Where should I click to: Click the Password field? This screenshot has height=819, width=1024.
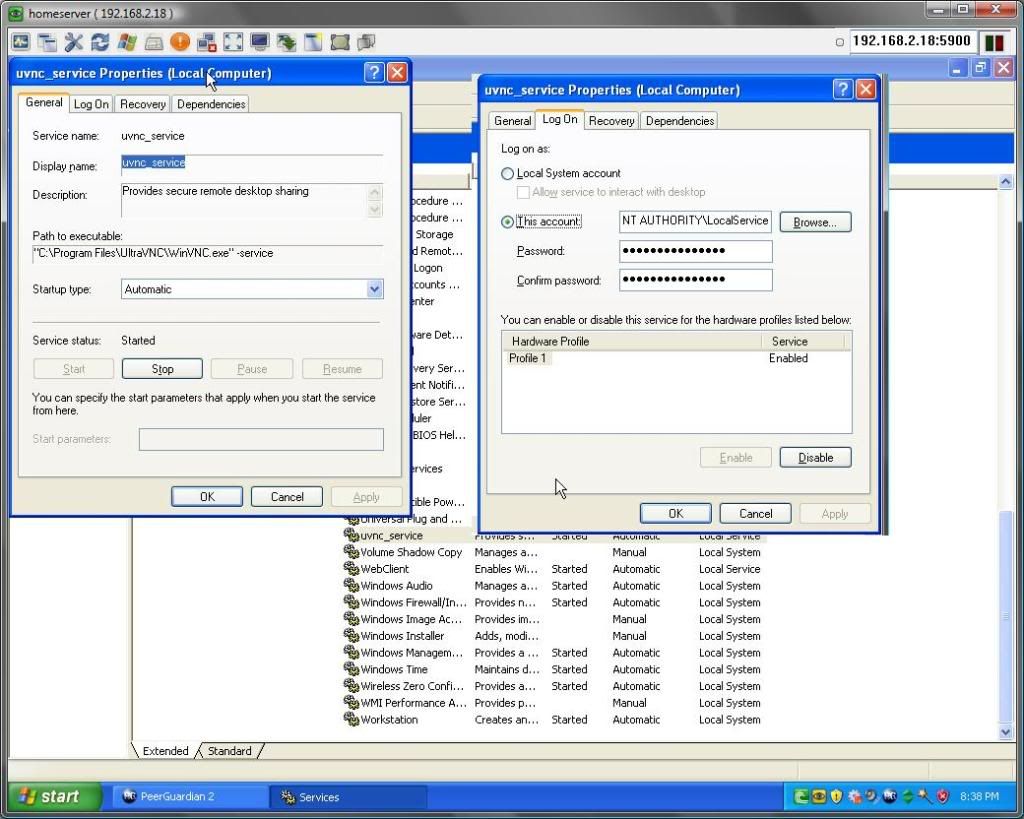[x=696, y=251]
